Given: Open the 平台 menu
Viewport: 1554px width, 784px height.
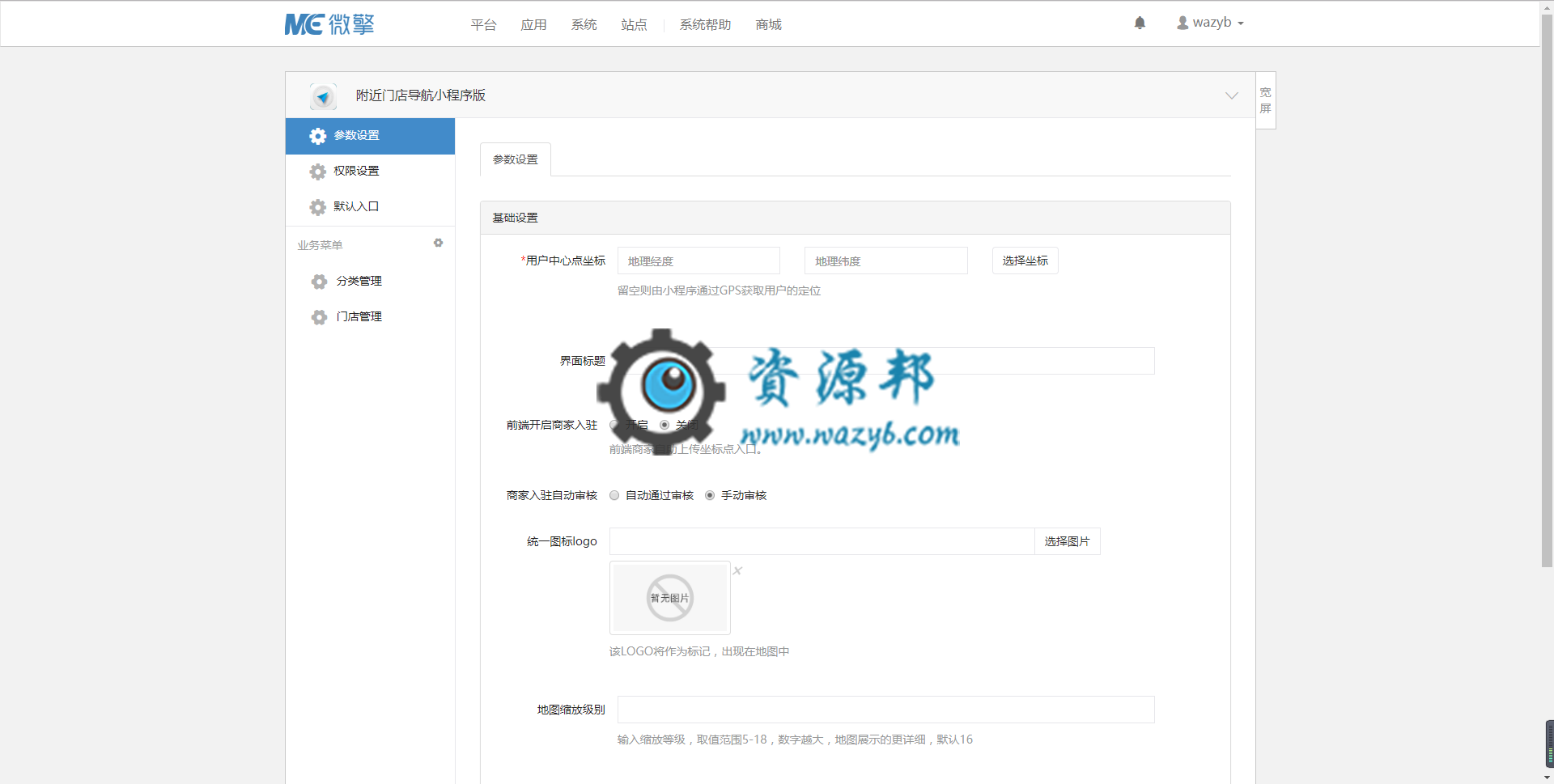Looking at the screenshot, I should point(484,25).
